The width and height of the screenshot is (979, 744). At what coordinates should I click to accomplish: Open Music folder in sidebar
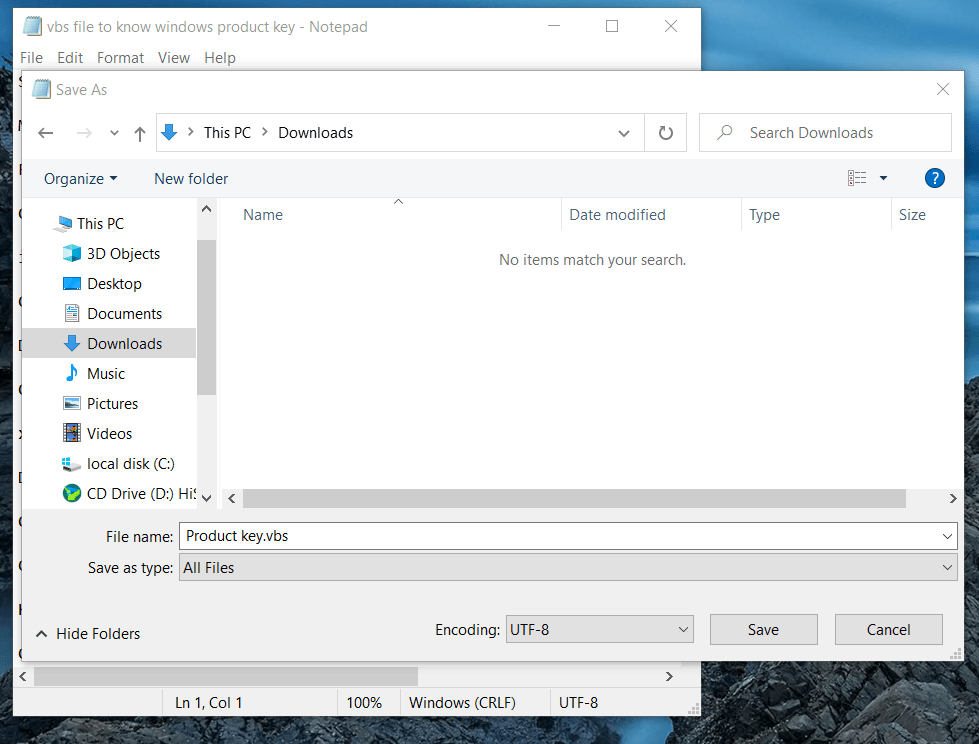pyautogui.click(x=106, y=373)
